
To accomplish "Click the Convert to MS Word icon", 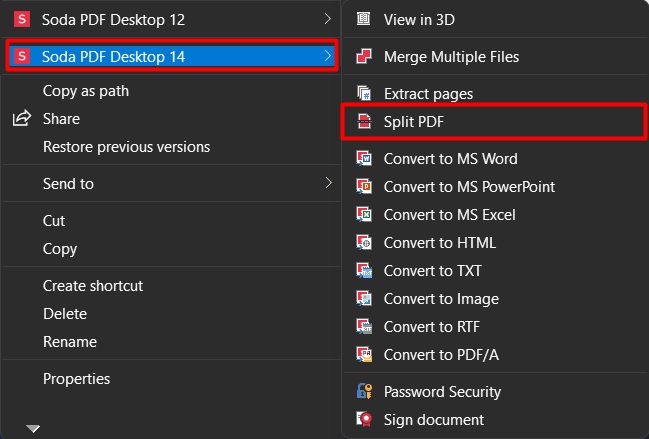I will coord(364,158).
